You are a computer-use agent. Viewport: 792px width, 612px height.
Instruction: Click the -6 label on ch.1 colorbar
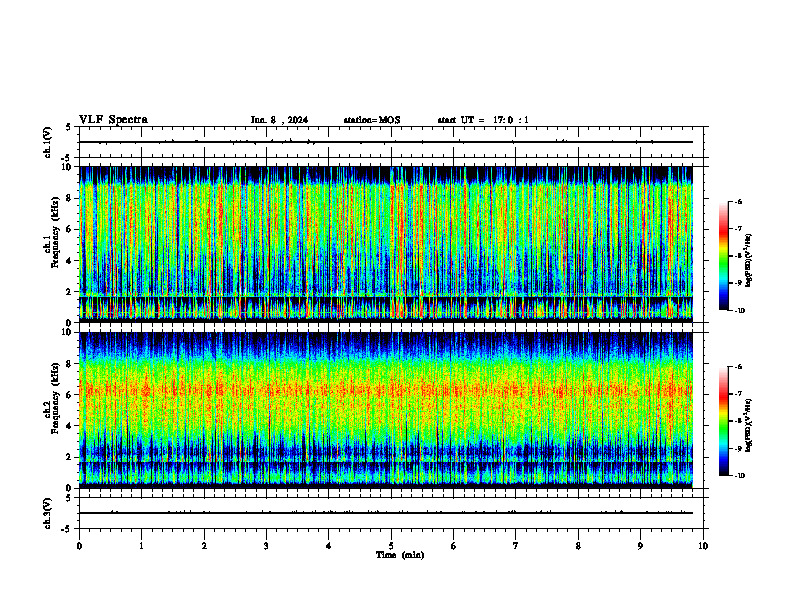click(x=739, y=201)
